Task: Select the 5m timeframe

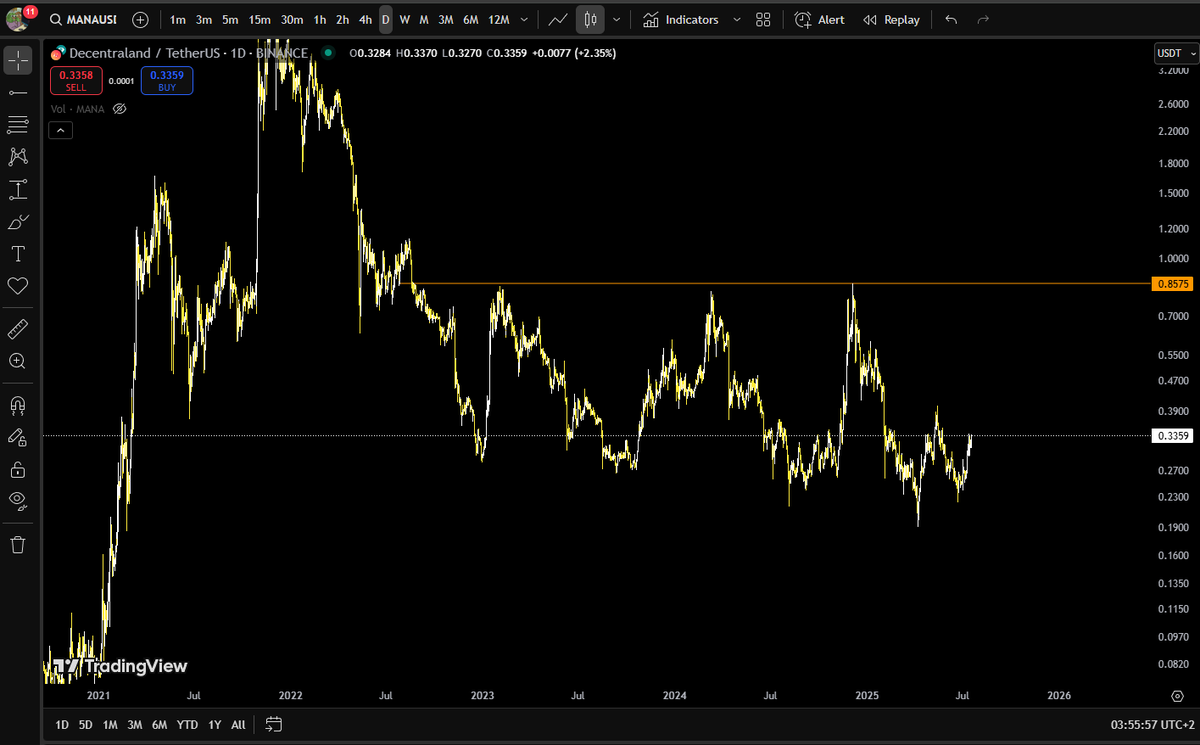Action: (230, 19)
